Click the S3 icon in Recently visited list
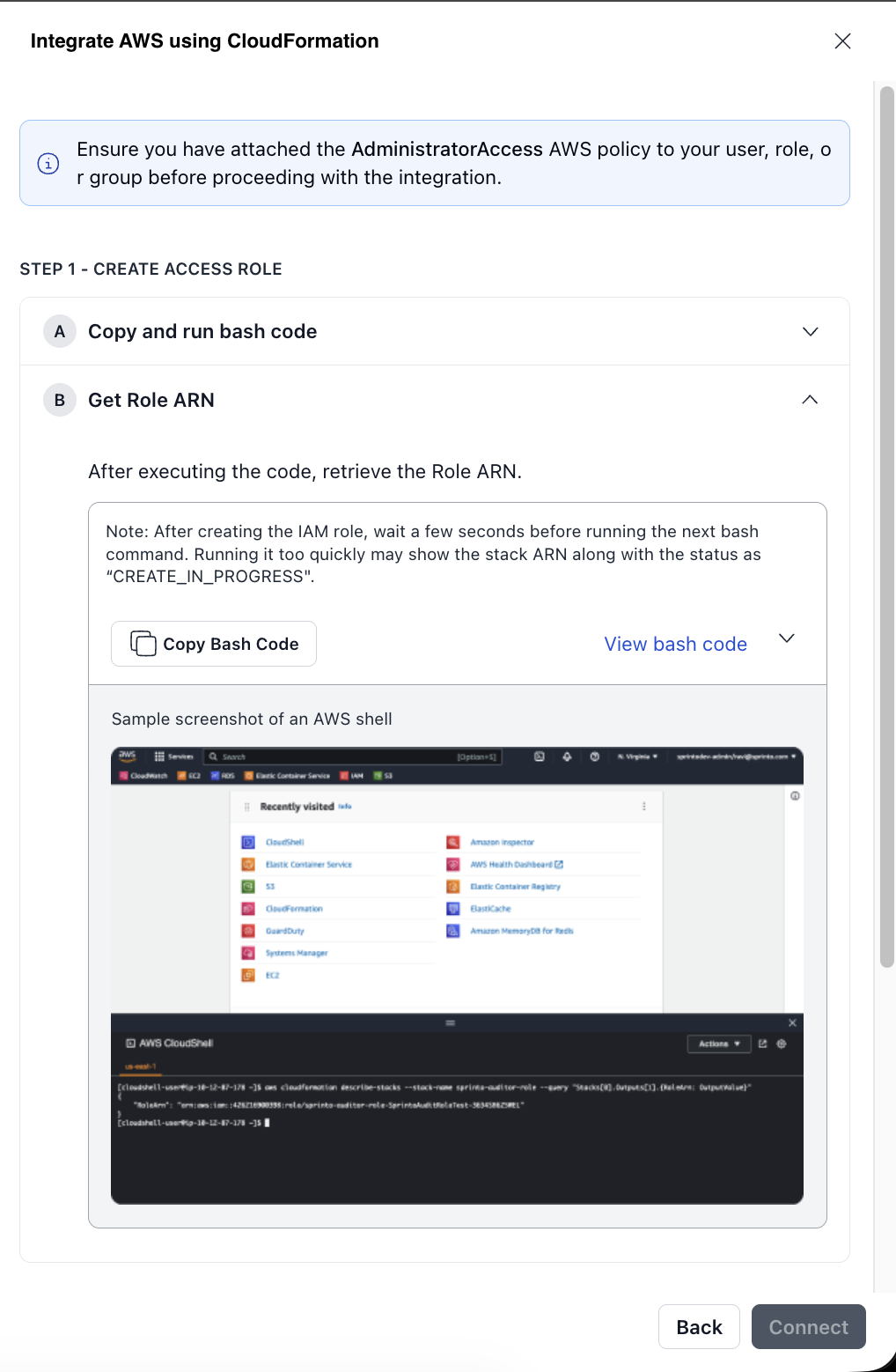The width and height of the screenshot is (896, 1372). click(248, 887)
